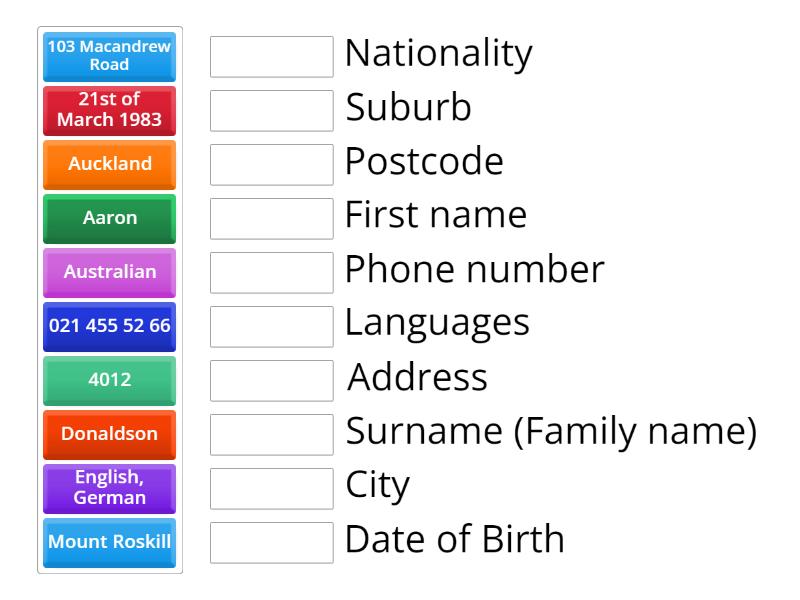Click the empty box next to 'City'
Viewport: 800px width, 600px height.
pyautogui.click(x=272, y=488)
